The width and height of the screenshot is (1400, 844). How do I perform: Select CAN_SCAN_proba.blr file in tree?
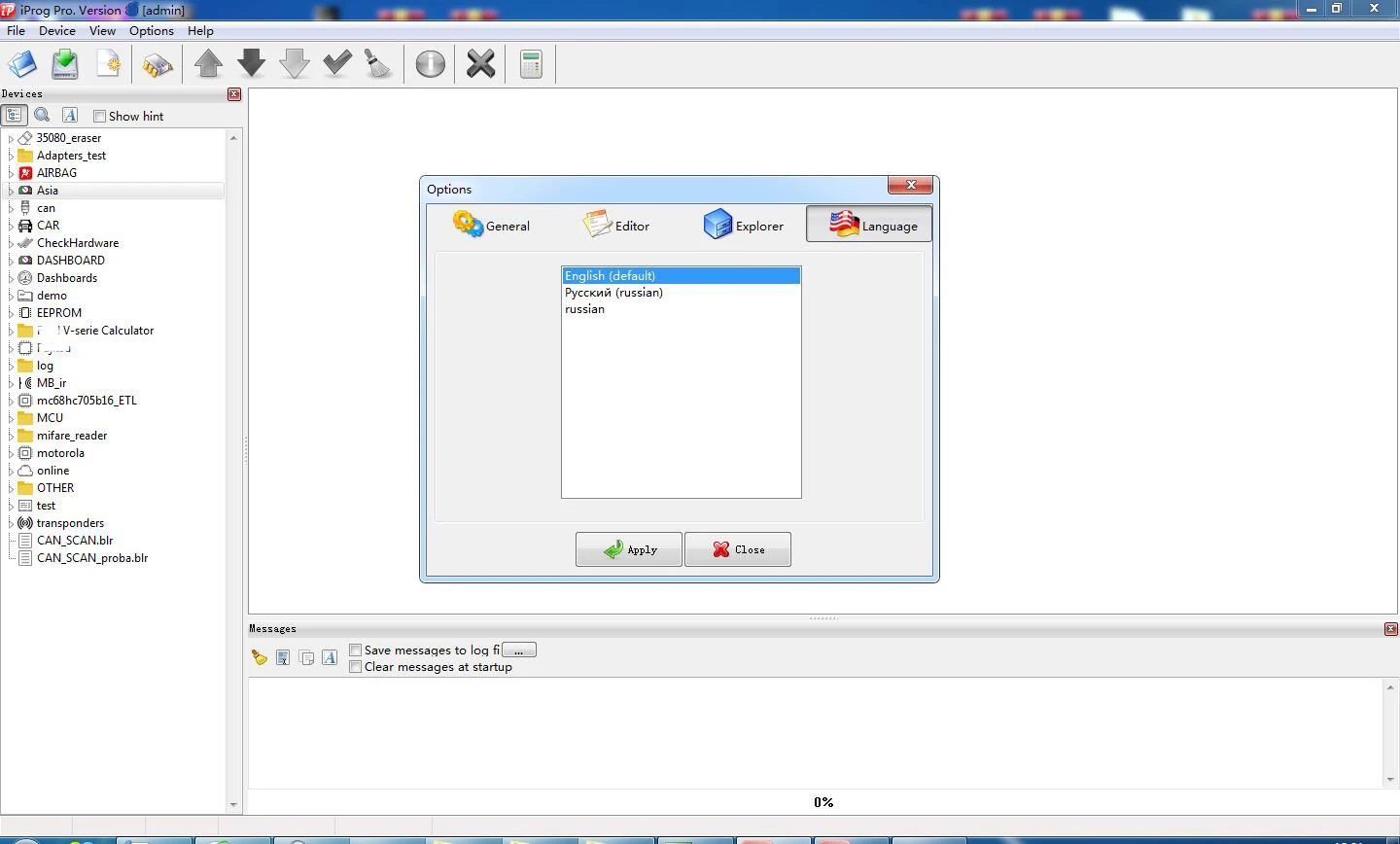(x=92, y=558)
